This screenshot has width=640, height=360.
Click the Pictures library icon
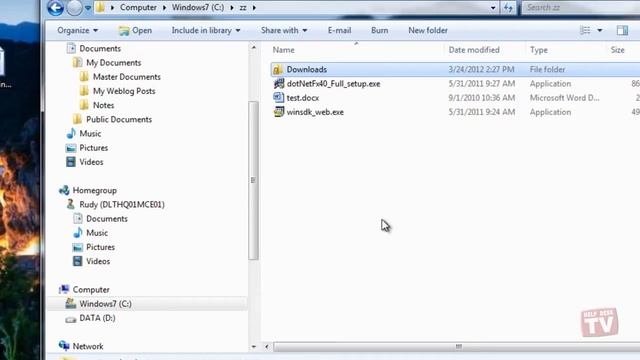[x=71, y=148]
